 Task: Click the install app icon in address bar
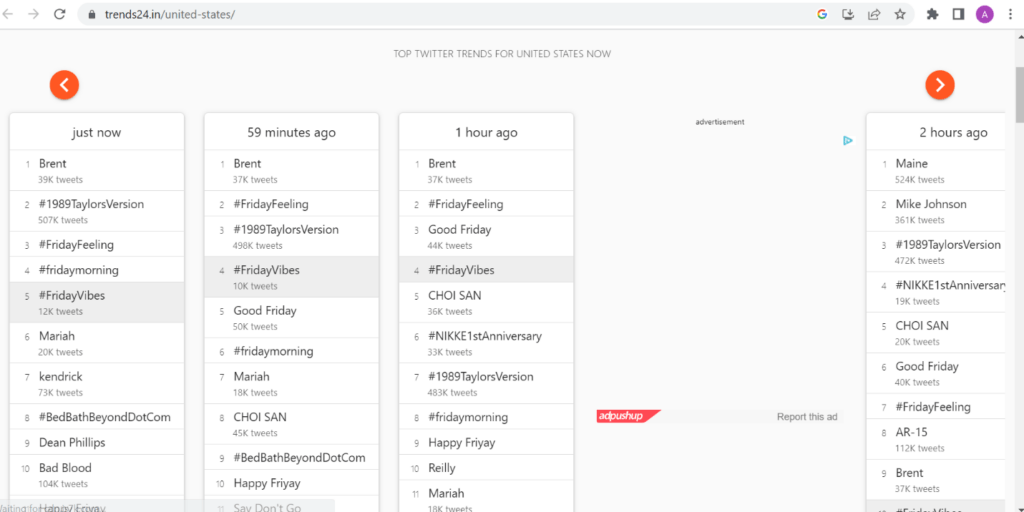[848, 14]
